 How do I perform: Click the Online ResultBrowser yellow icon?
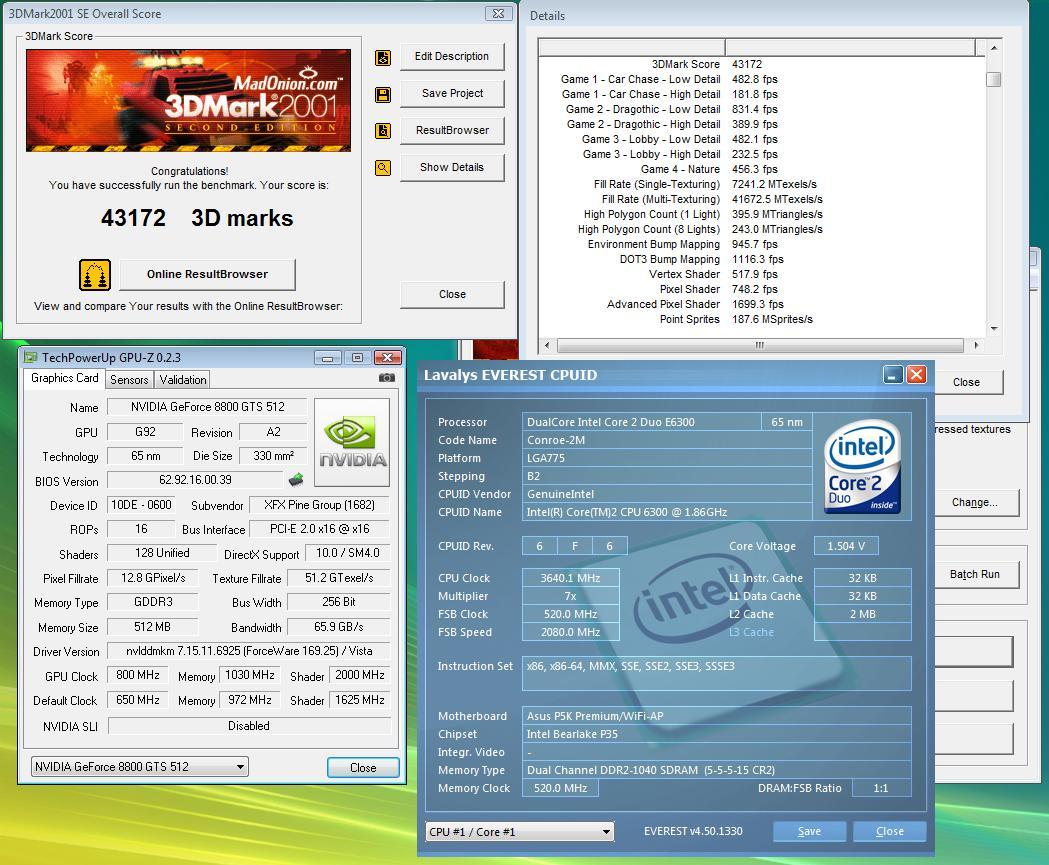[x=95, y=275]
